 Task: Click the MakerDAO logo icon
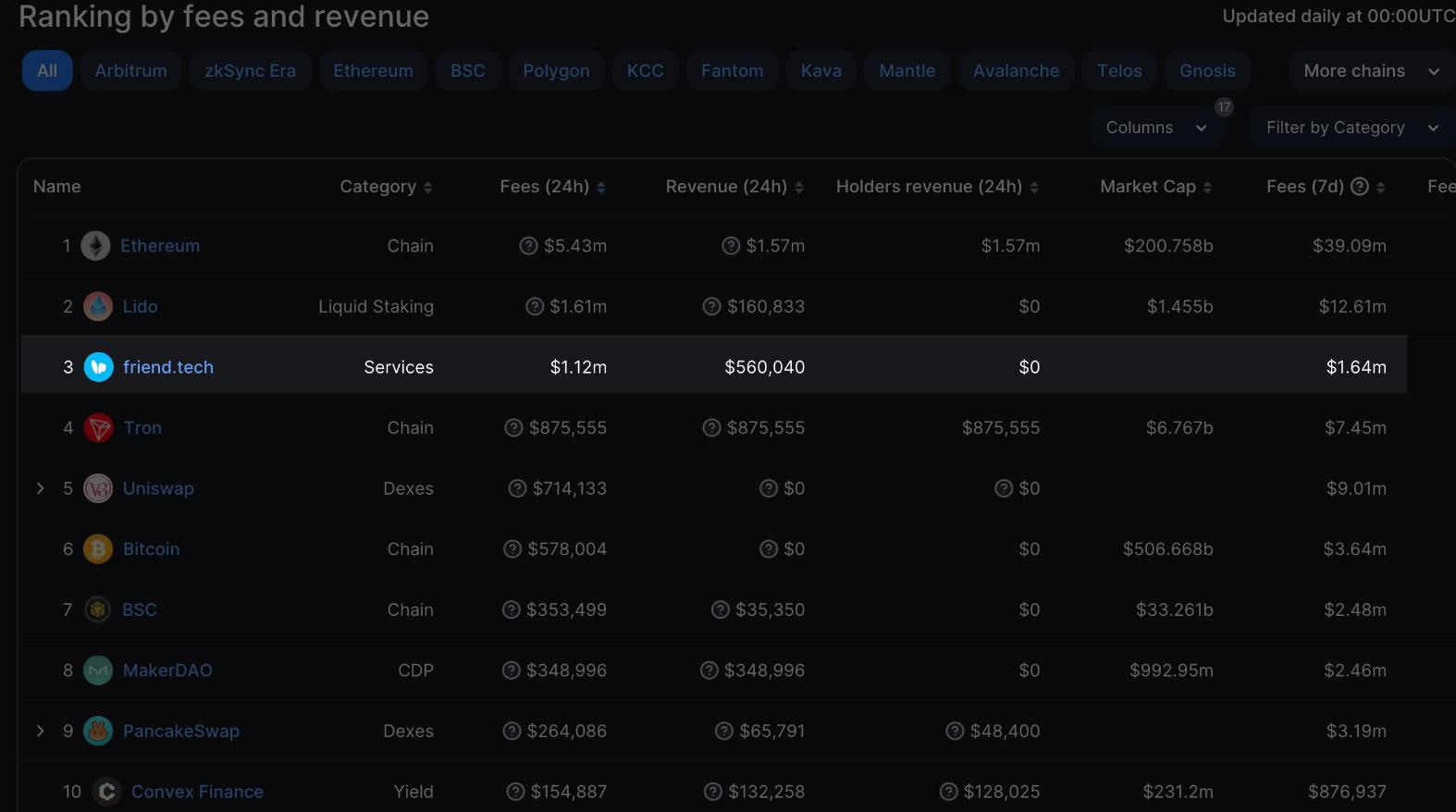pyautogui.click(x=98, y=671)
